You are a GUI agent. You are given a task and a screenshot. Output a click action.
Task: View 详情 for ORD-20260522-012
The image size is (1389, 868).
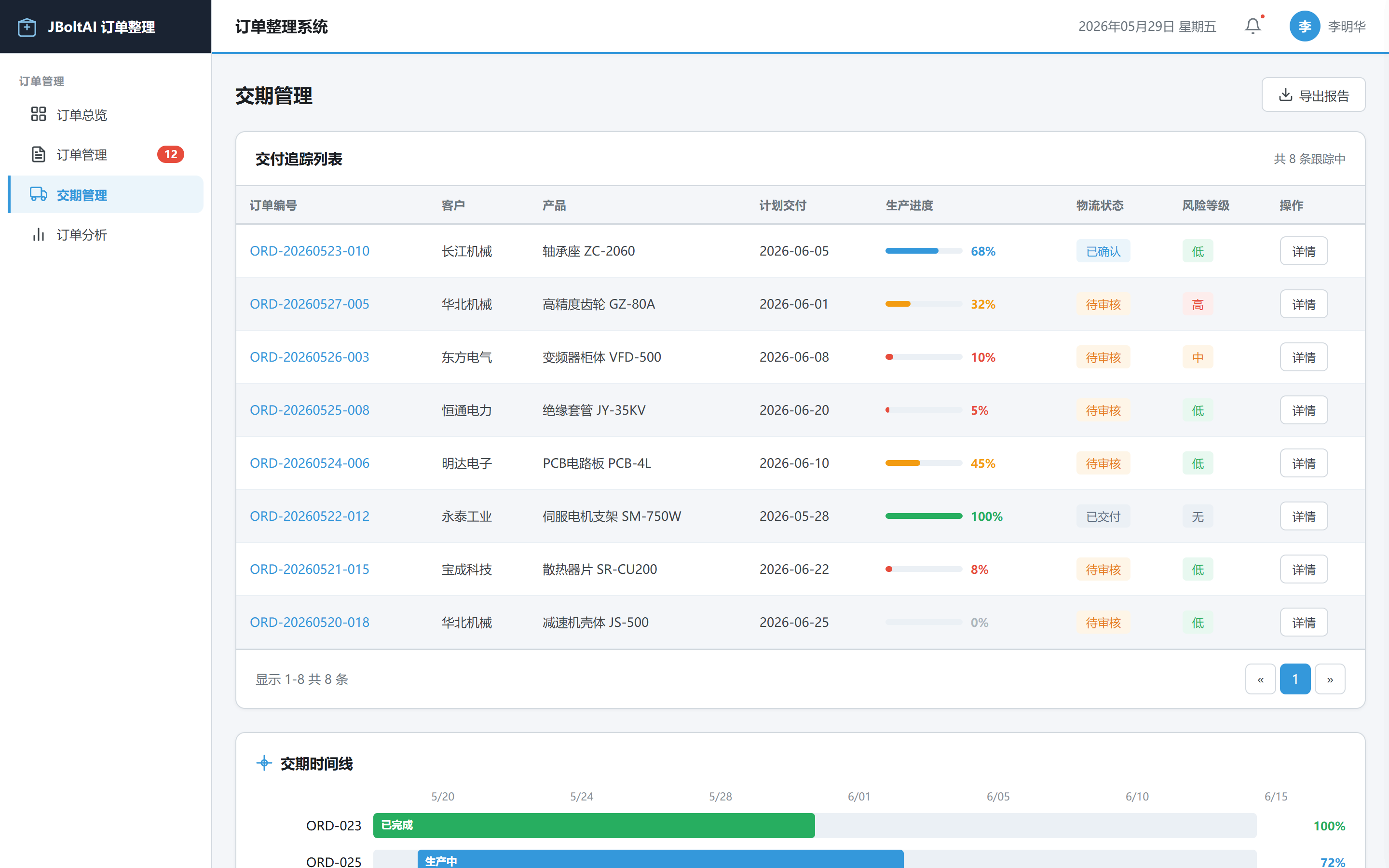click(x=1304, y=516)
